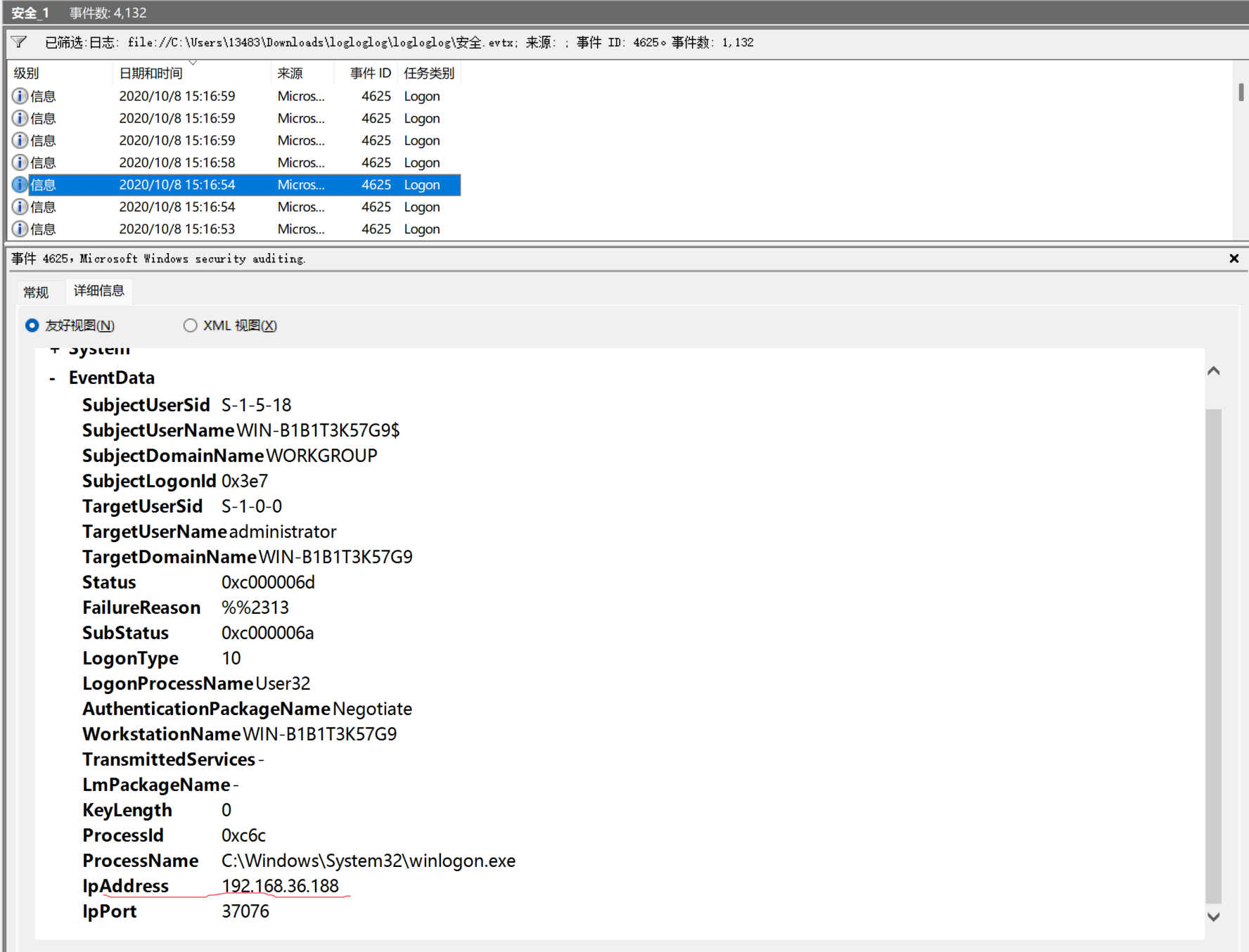The height and width of the screenshot is (952, 1249).
Task: Click the details pane scroll-down arrow
Action: pos(1213,916)
